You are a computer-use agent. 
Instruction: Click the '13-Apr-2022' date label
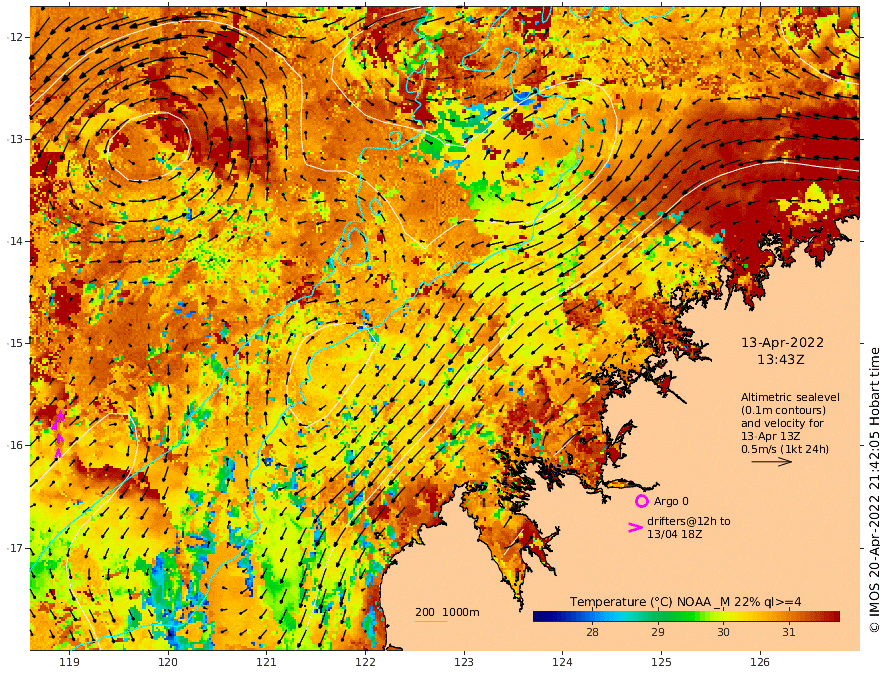click(x=782, y=342)
